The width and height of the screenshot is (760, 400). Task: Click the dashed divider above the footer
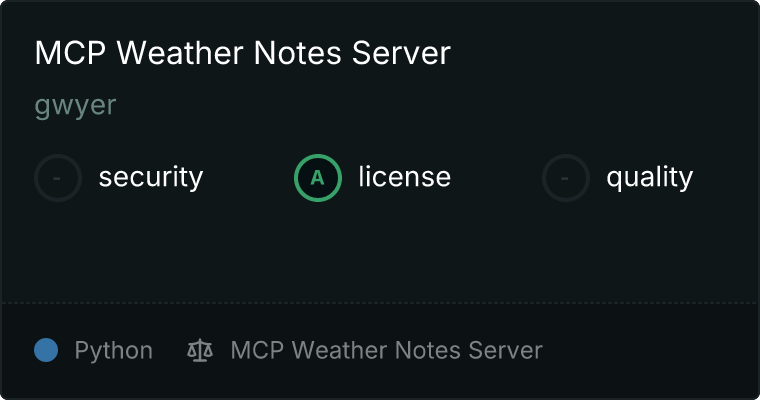click(380, 303)
